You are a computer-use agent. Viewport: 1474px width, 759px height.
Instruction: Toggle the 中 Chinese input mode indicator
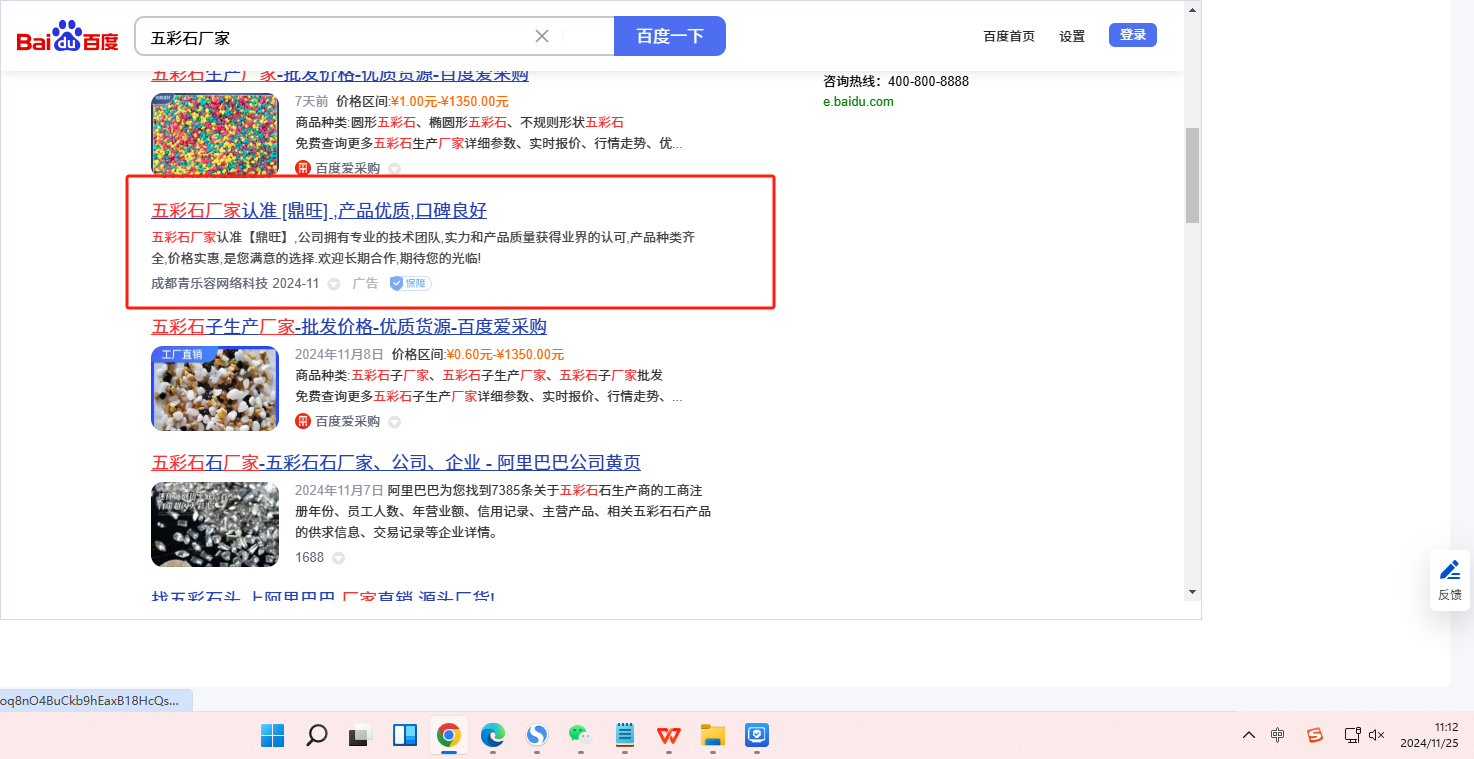[x=1278, y=735]
